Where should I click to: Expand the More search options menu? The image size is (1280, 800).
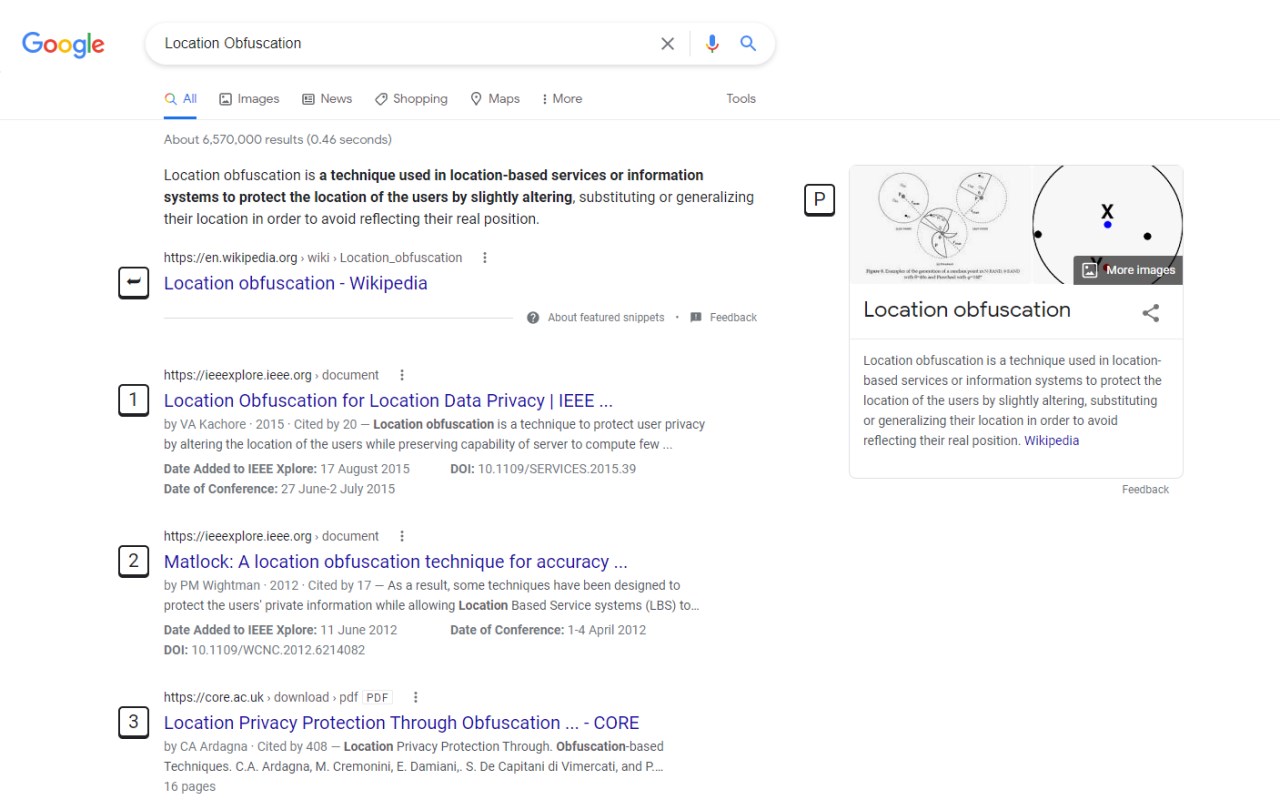[x=561, y=99]
